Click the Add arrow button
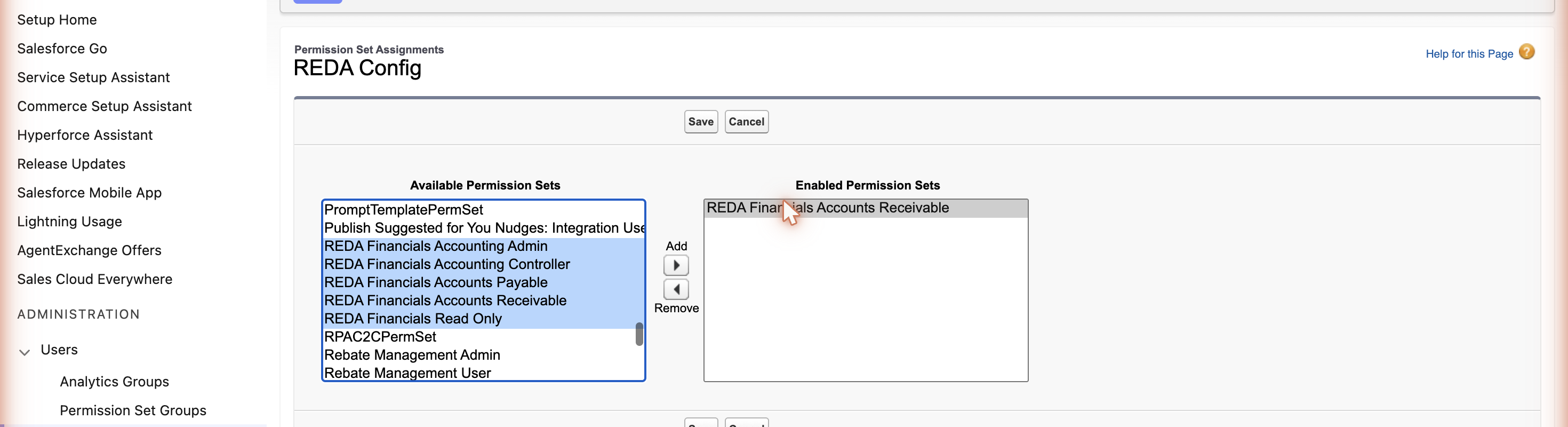The width and height of the screenshot is (1568, 427). click(x=676, y=266)
